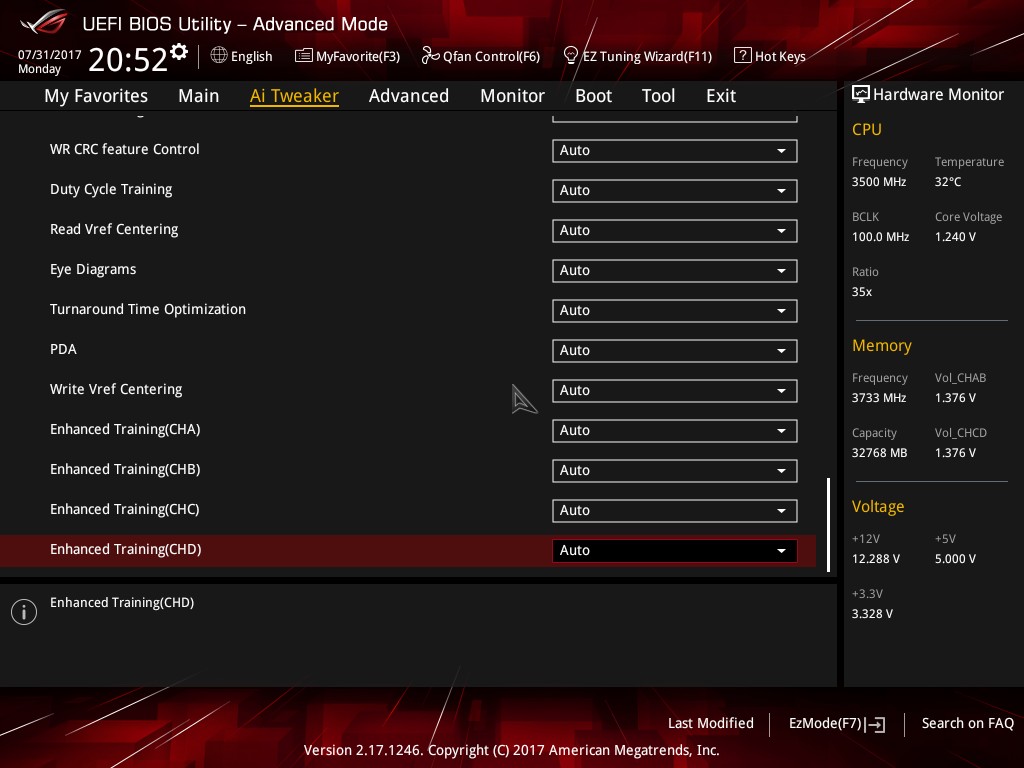Select Enhanced Training(CHB) label

click(125, 469)
